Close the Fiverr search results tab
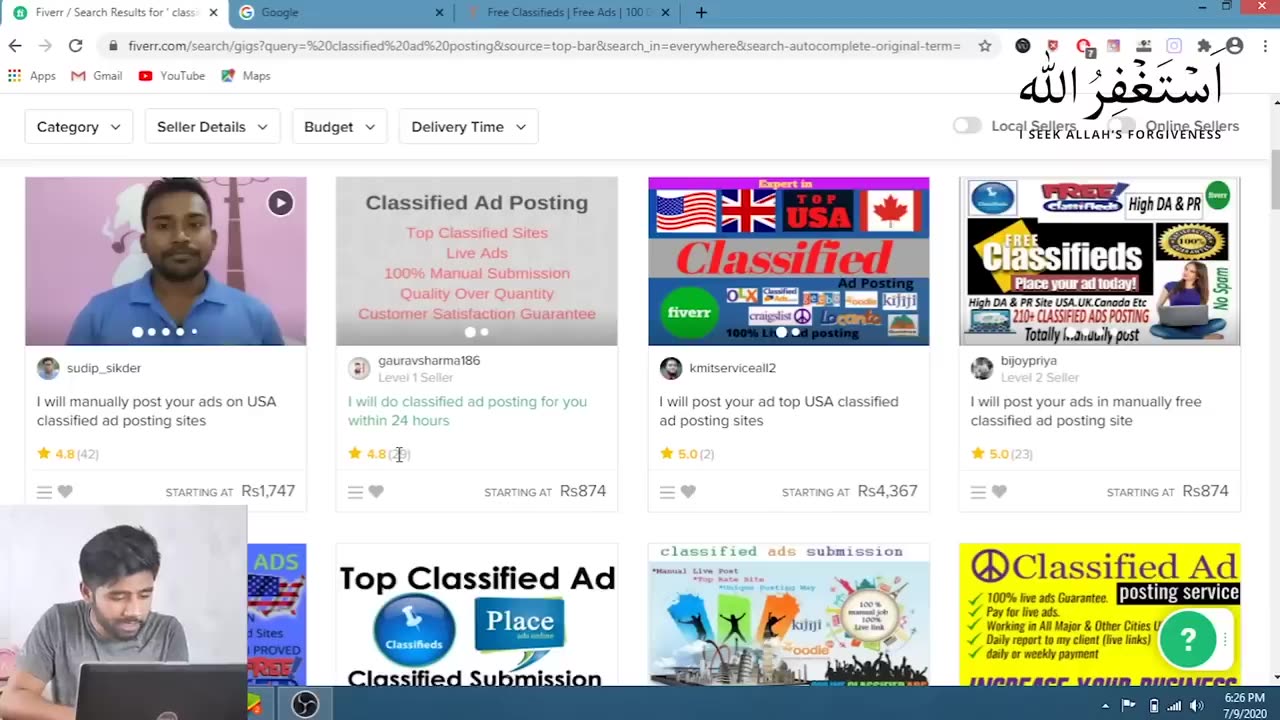 click(x=213, y=13)
